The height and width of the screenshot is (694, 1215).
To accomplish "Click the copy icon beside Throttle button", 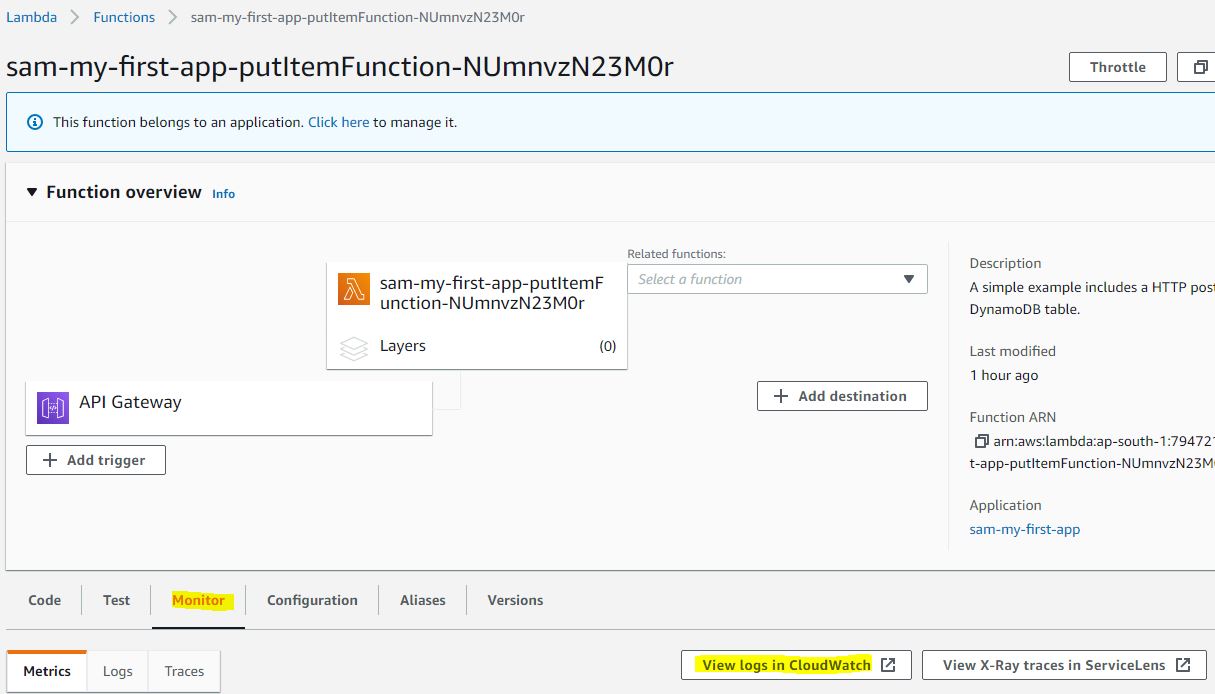I will (x=1198, y=67).
